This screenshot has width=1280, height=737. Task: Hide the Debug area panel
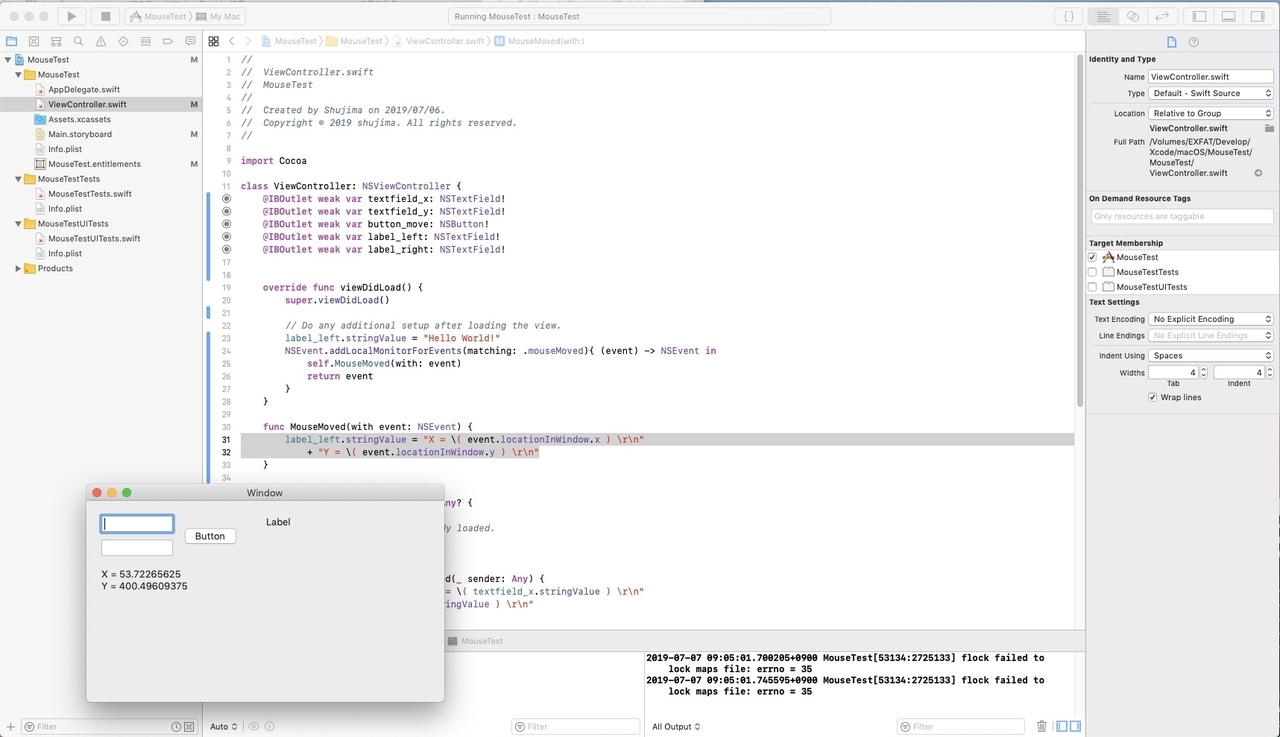point(1228,16)
